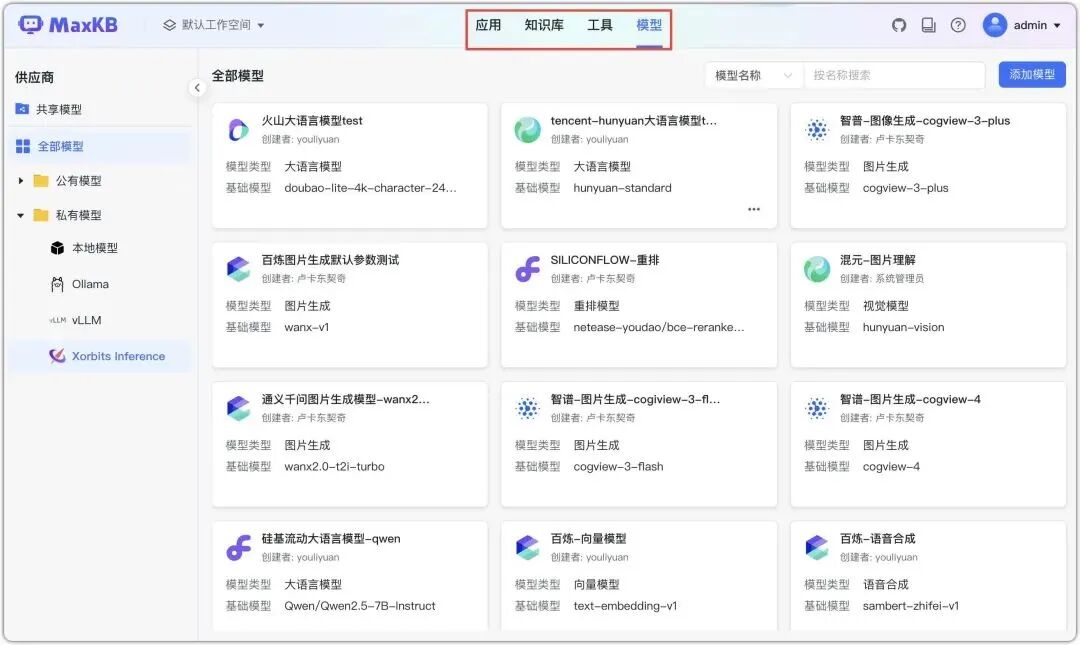Viewport: 1080px width, 645px height.
Task: Click the local model cube icon
Action: [57, 248]
